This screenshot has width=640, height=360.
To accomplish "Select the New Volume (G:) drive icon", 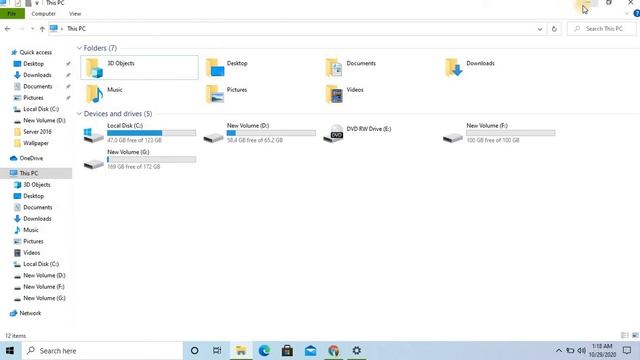I will tap(93, 164).
